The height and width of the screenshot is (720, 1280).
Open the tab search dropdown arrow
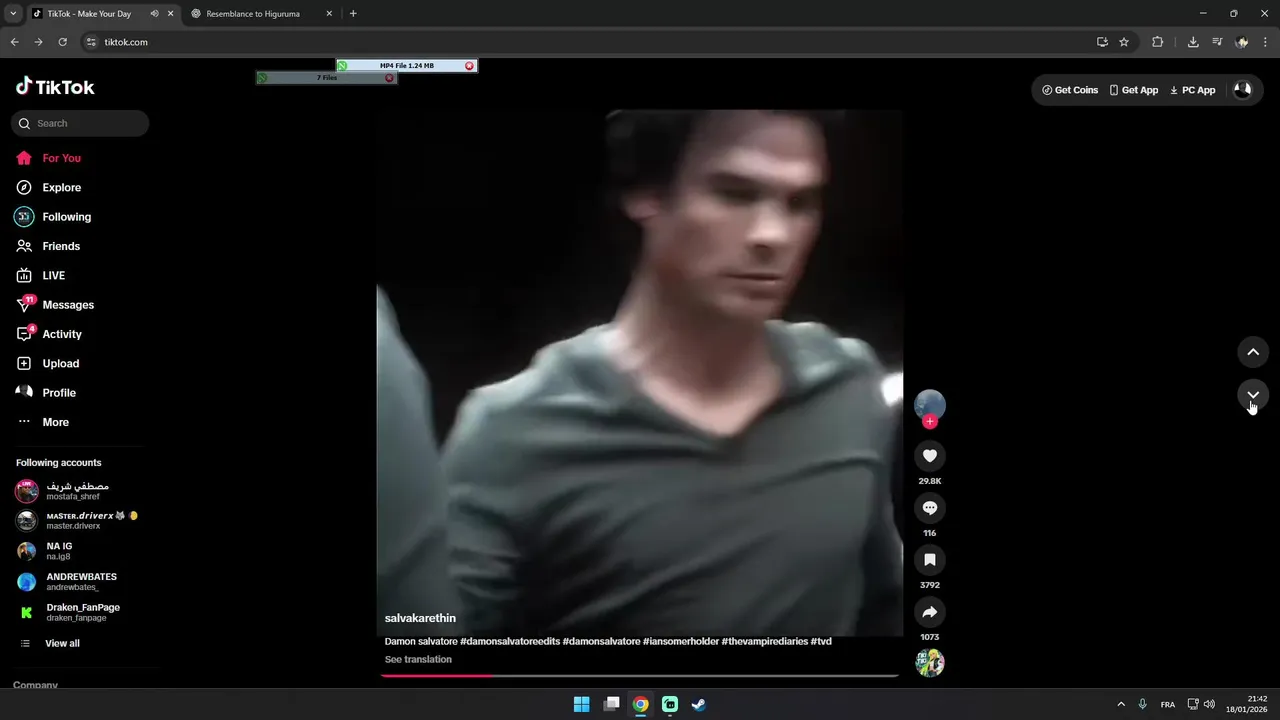pos(13,14)
